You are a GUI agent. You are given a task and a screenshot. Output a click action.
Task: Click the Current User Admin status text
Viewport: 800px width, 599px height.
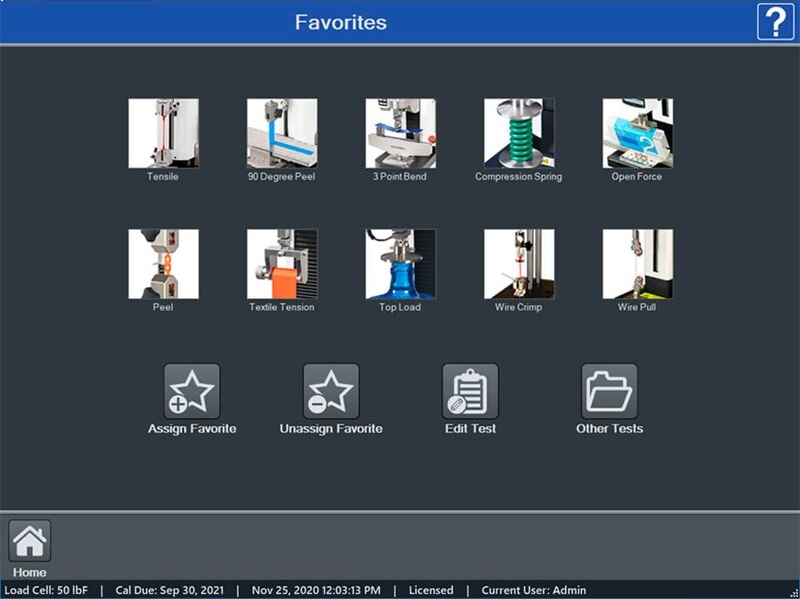pos(533,590)
